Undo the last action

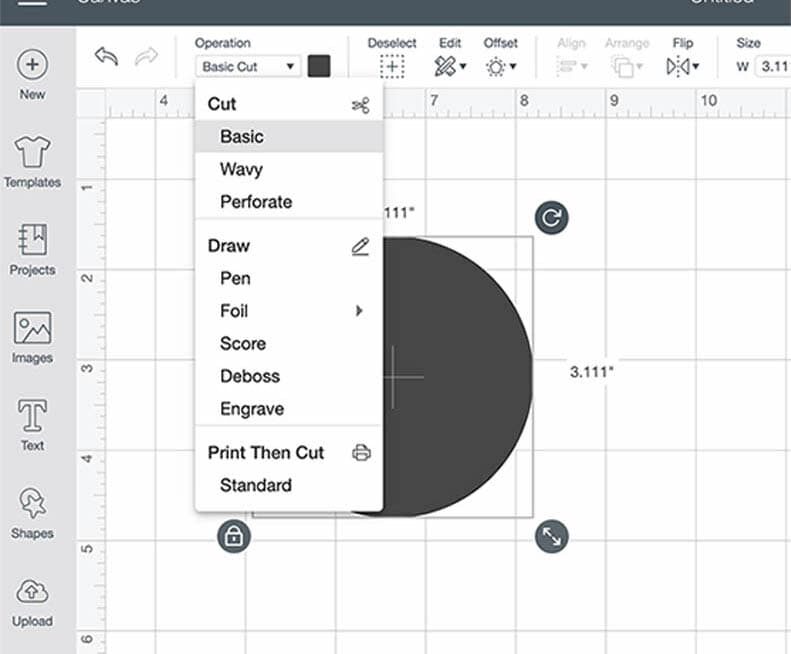(106, 57)
